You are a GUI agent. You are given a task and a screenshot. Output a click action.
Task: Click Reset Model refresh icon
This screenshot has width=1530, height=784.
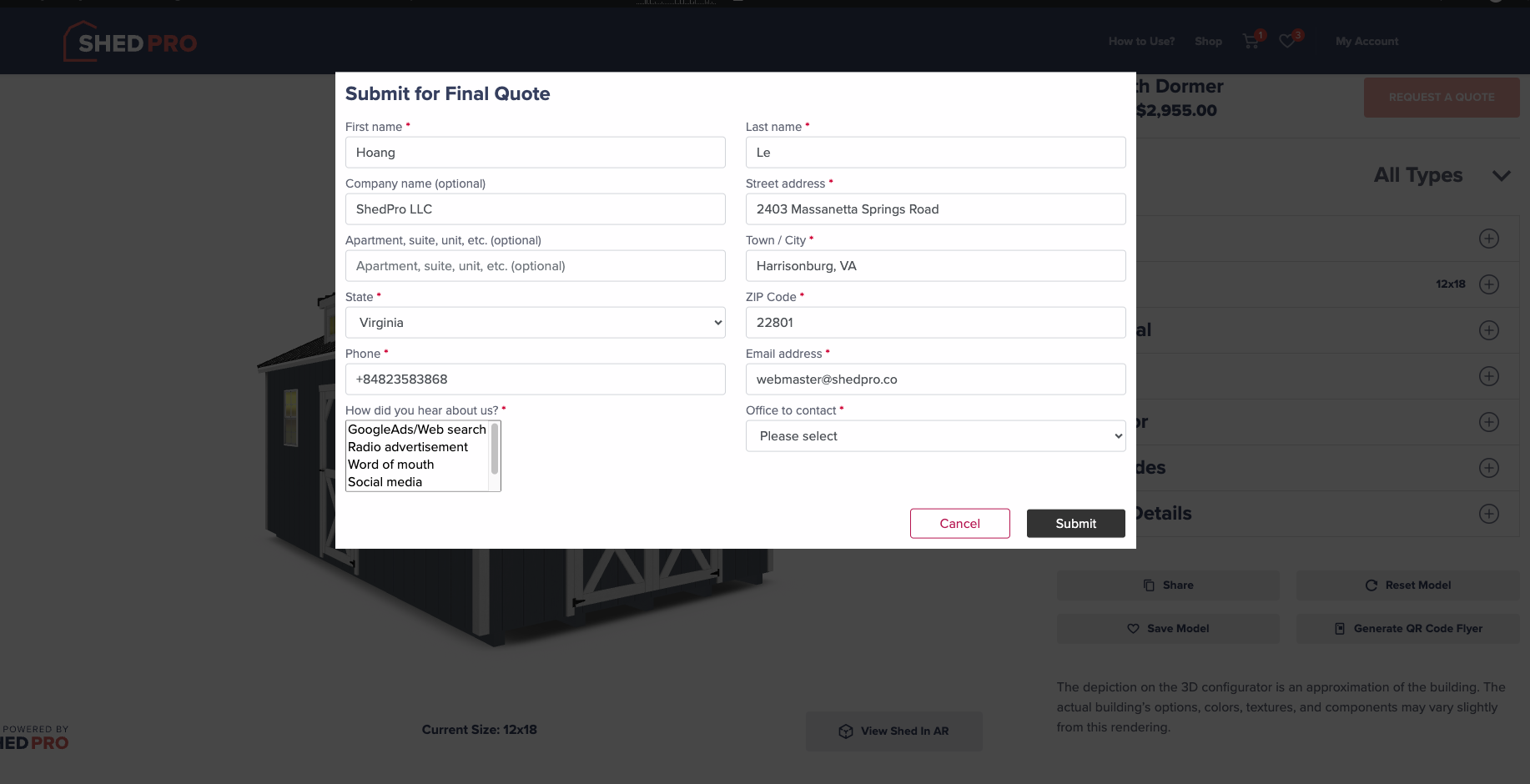(1371, 585)
